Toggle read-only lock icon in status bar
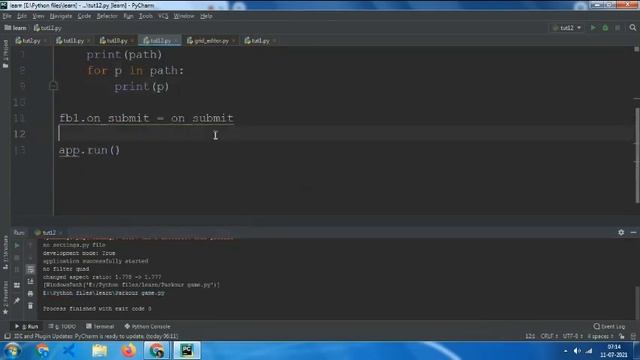 (x=622, y=336)
